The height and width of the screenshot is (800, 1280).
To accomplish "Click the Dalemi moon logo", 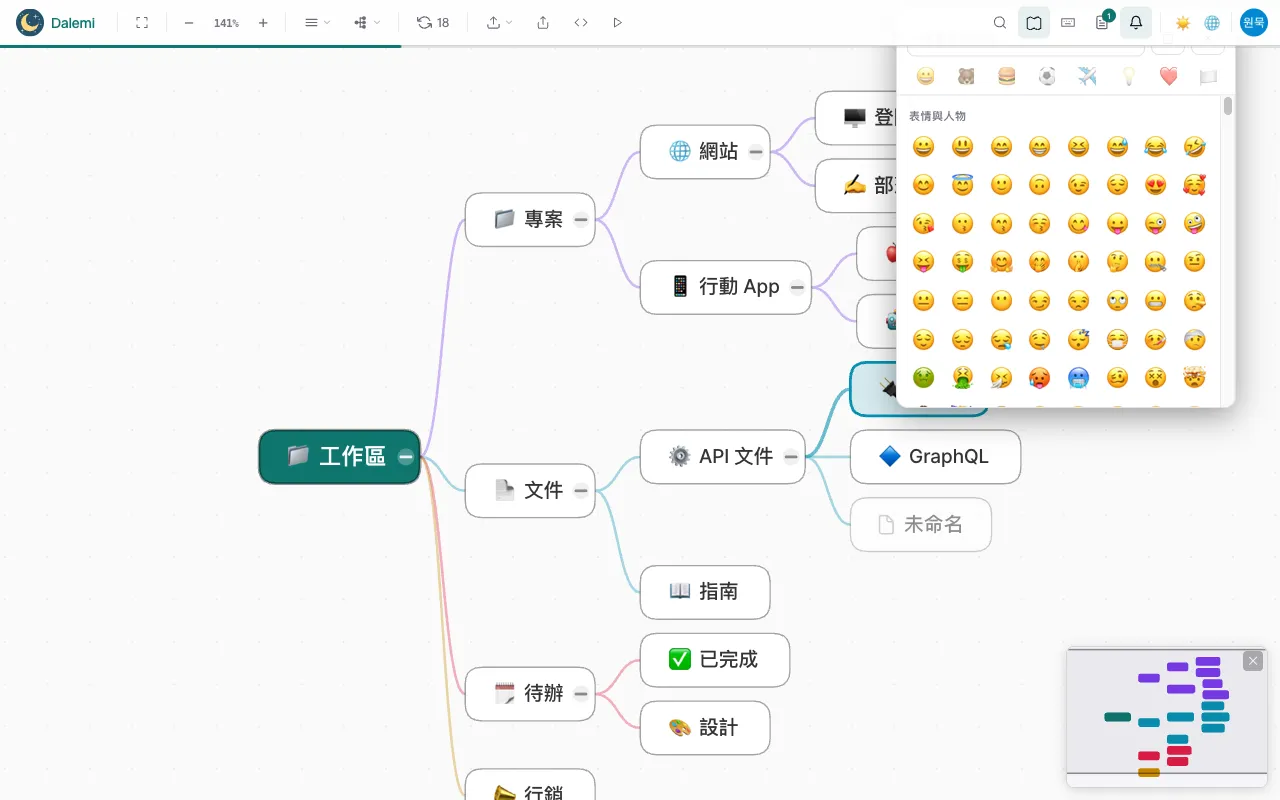I will [30, 22].
